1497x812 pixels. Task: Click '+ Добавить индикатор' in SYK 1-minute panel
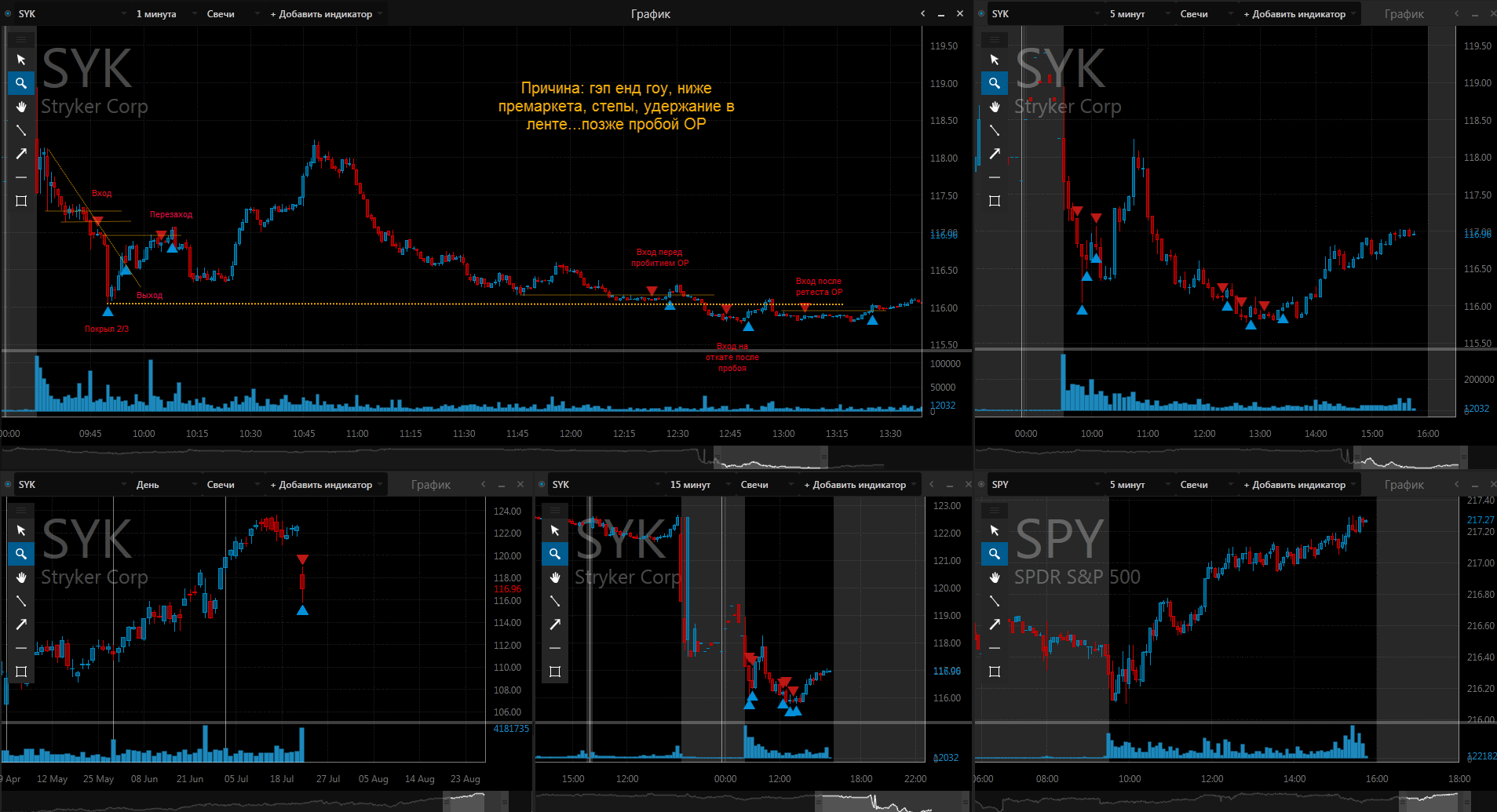click(326, 14)
